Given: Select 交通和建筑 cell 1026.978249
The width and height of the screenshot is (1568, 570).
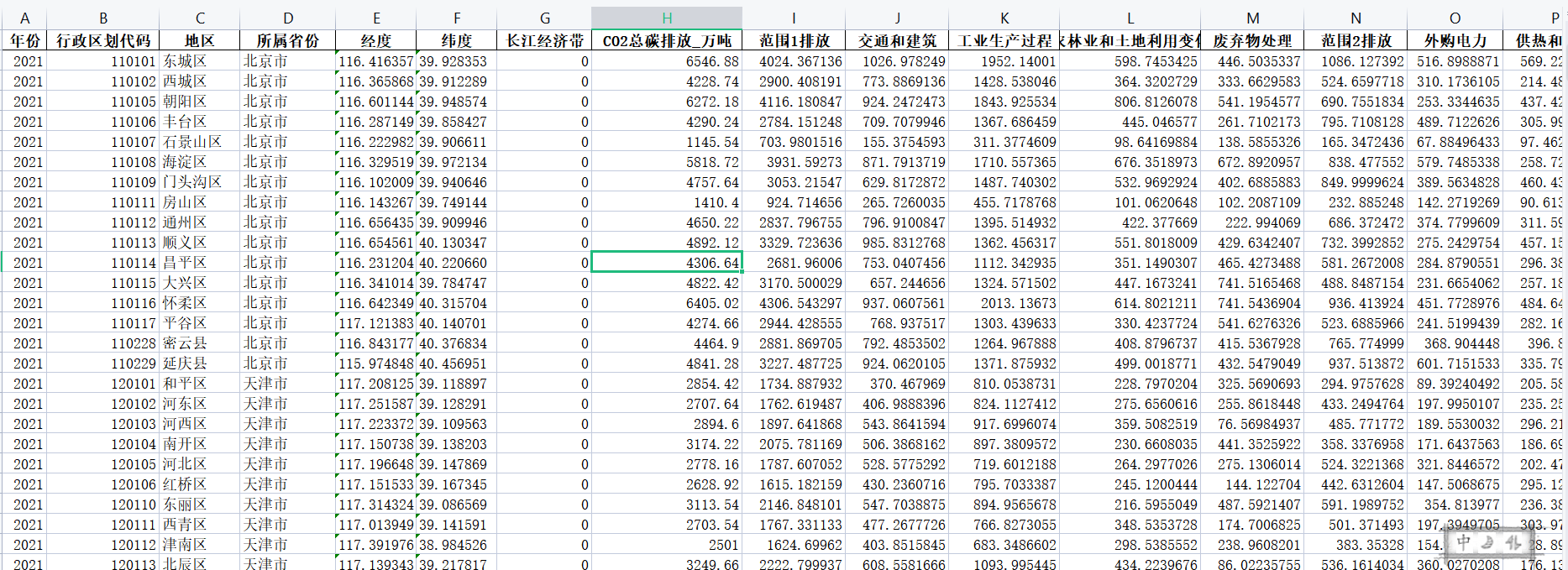Looking at the screenshot, I should (898, 61).
